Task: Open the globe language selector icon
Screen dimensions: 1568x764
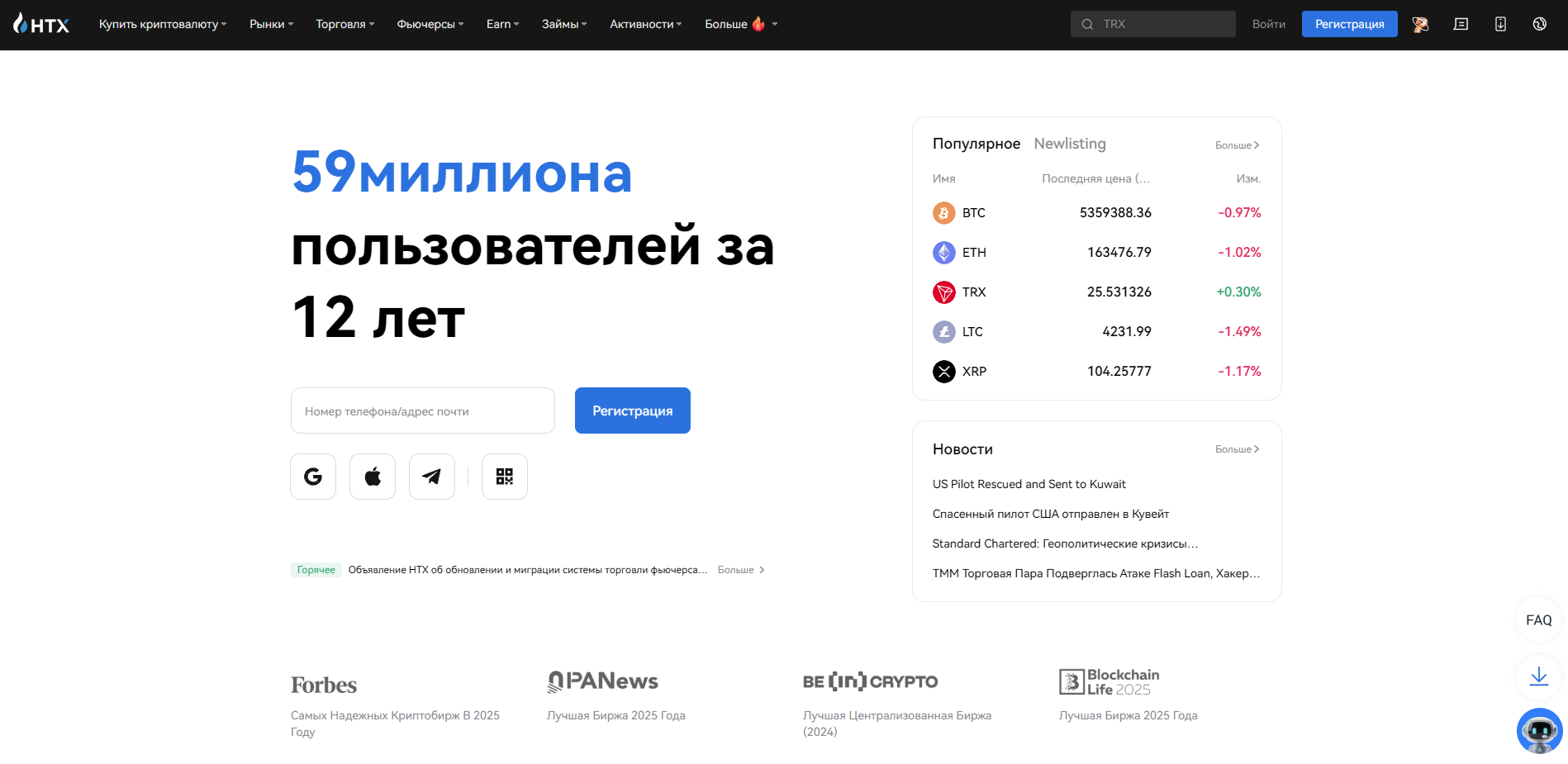Action: (1539, 24)
